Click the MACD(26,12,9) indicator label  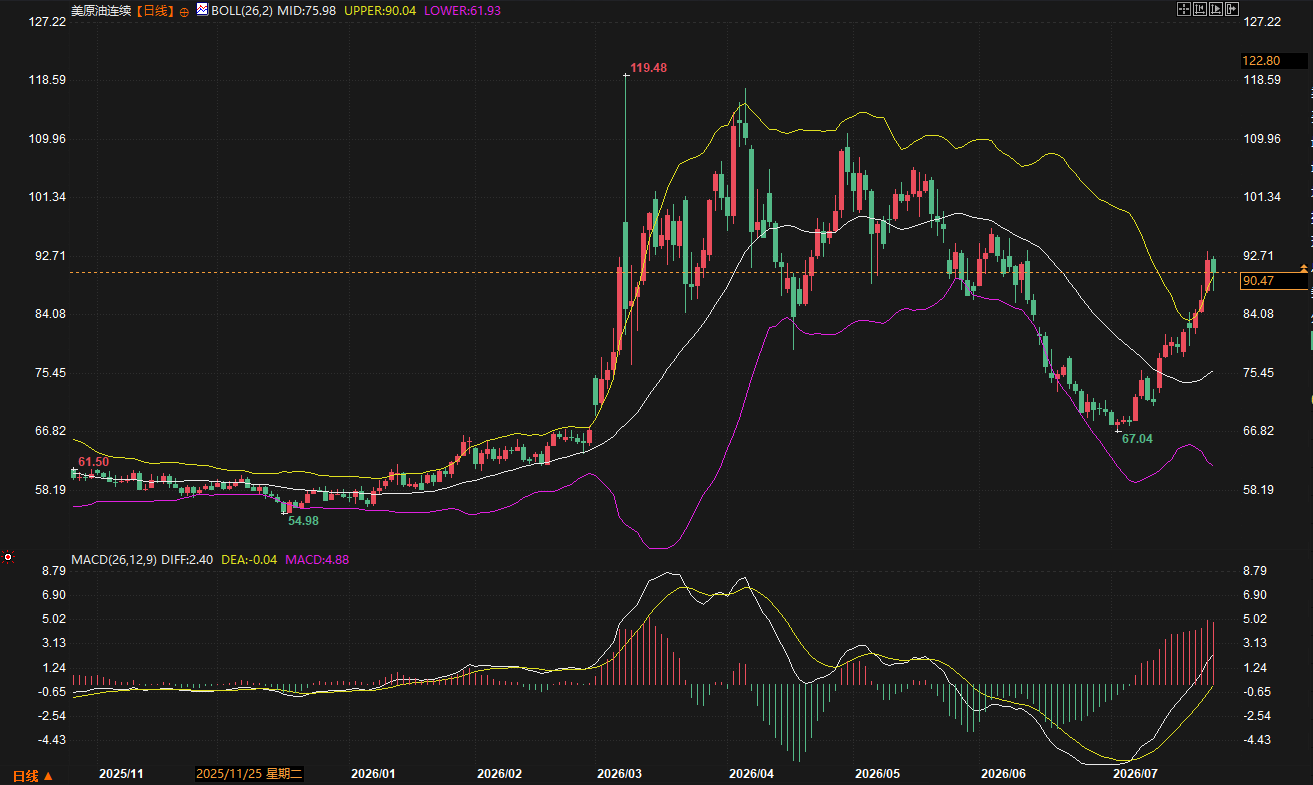[114, 560]
